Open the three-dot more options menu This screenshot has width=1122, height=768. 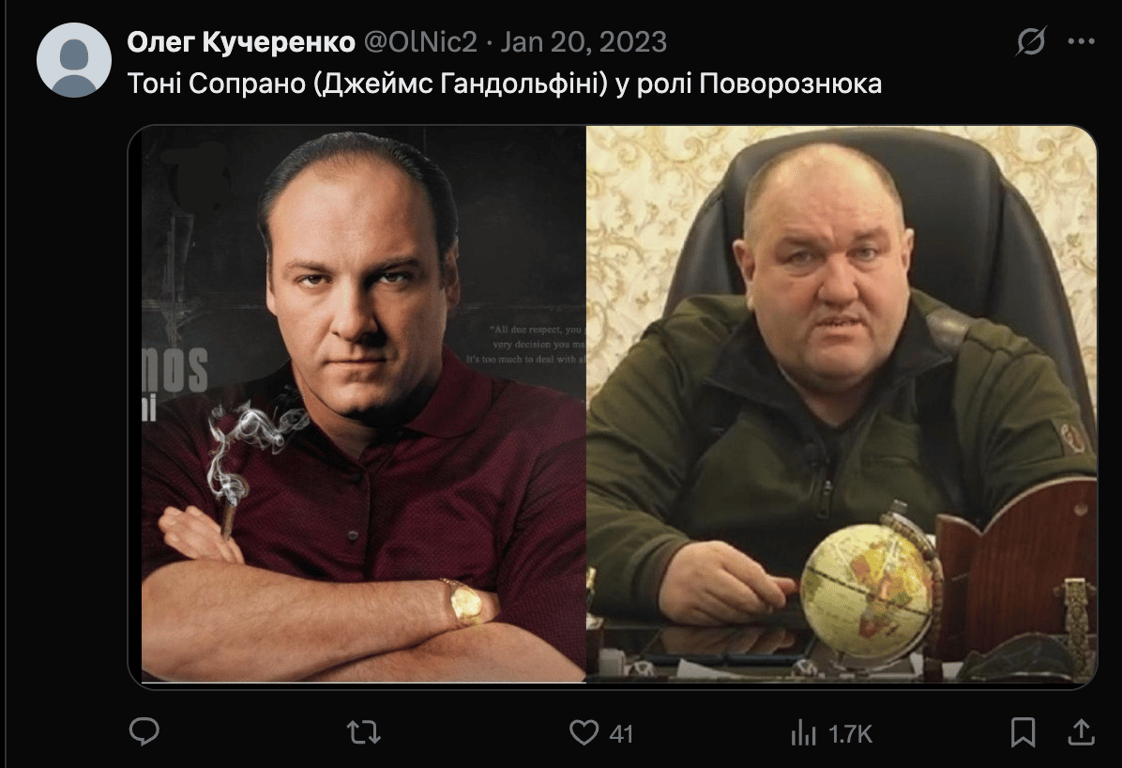[x=1081, y=42]
